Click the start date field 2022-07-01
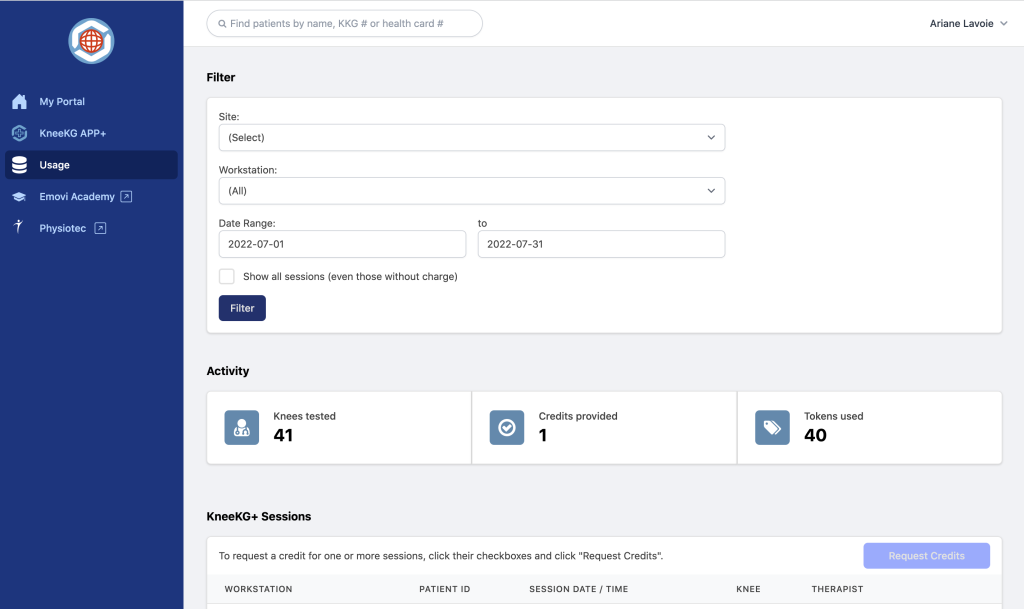This screenshot has height=609, width=1024. (x=342, y=244)
